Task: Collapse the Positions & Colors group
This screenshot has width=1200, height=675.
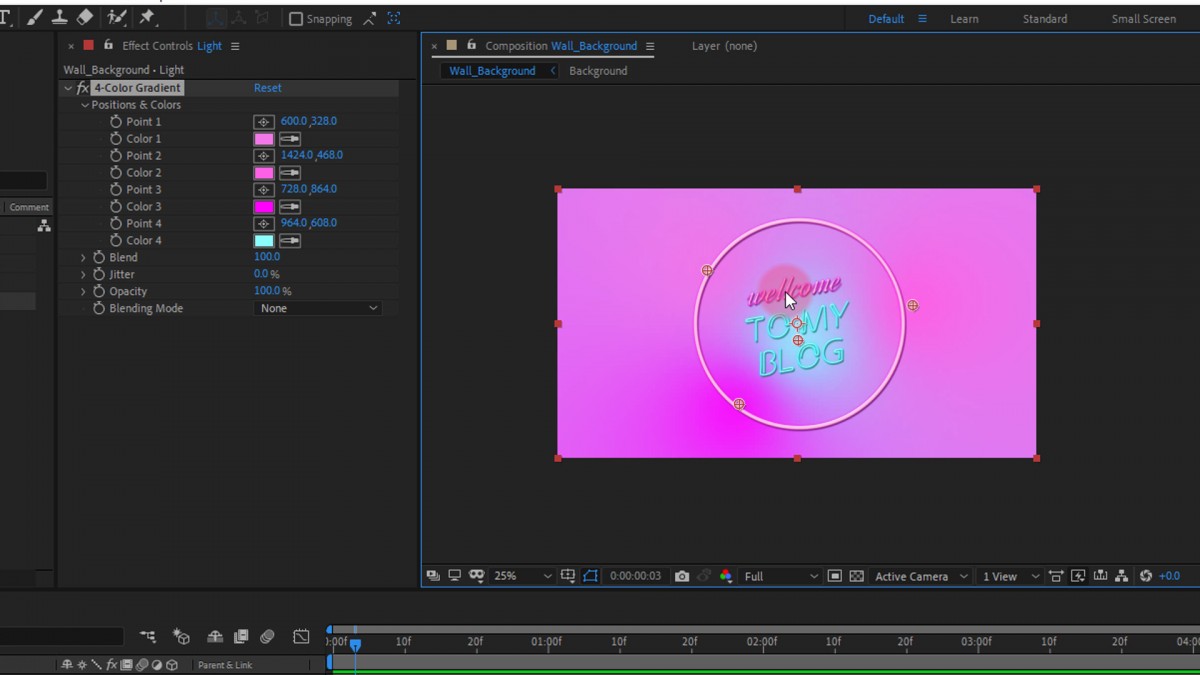Action: (x=85, y=105)
